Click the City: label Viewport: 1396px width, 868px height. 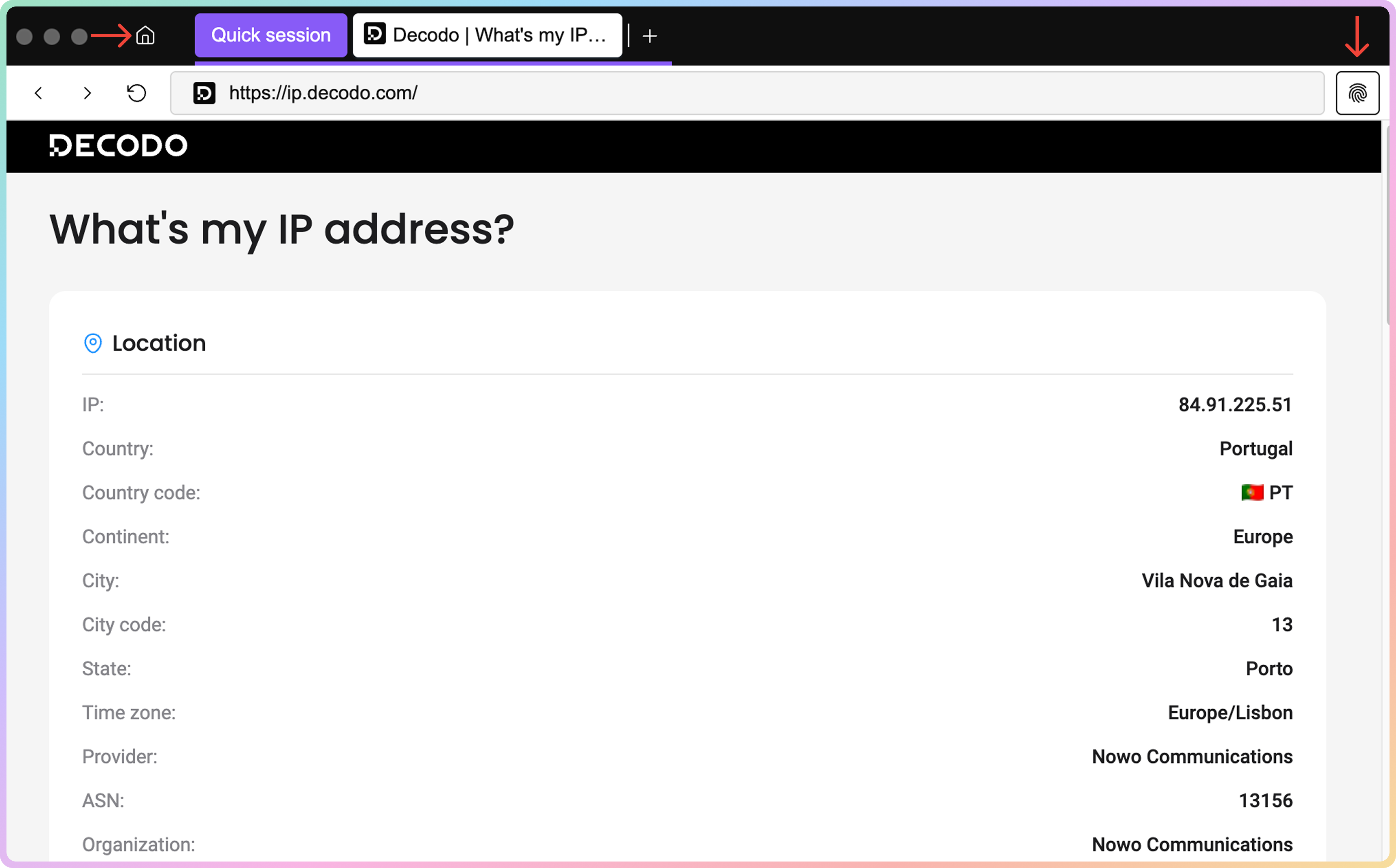(x=100, y=581)
